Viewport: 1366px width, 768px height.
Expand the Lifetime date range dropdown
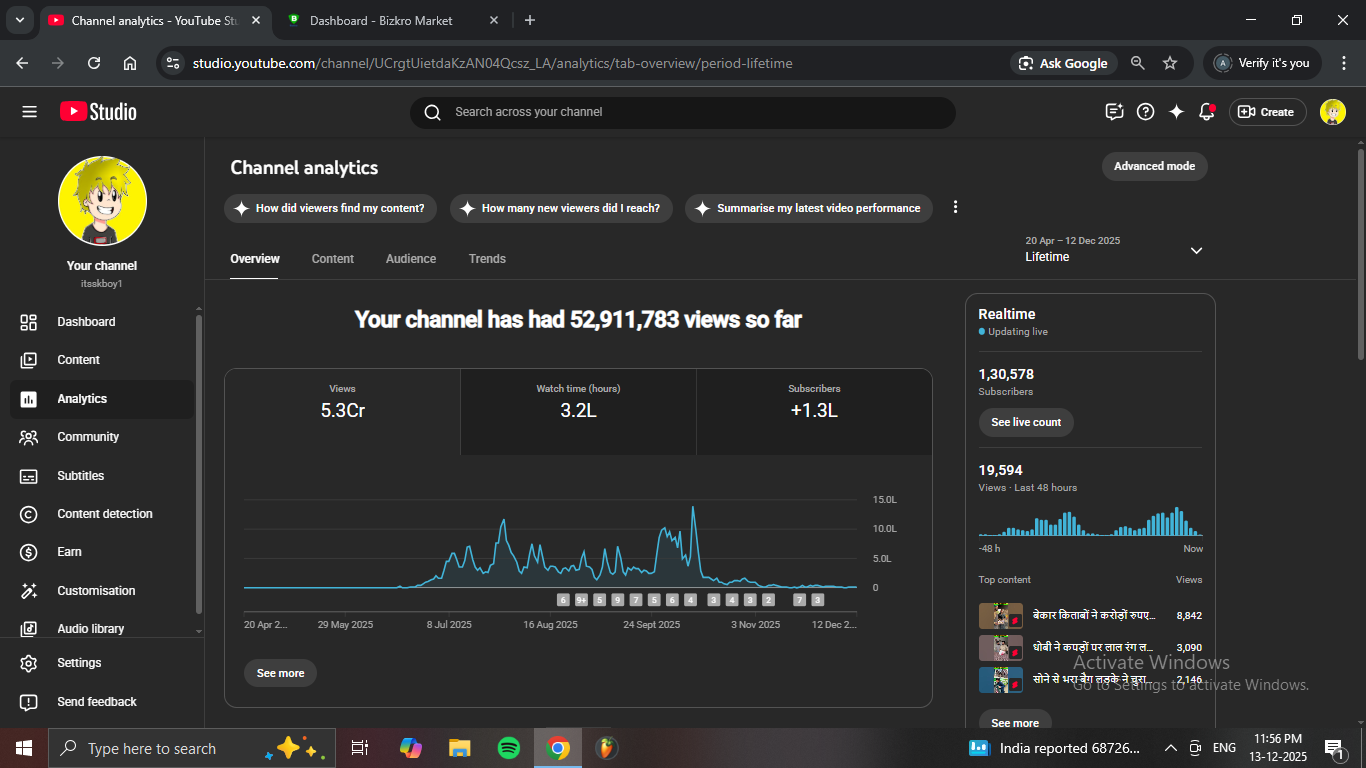(x=1196, y=250)
